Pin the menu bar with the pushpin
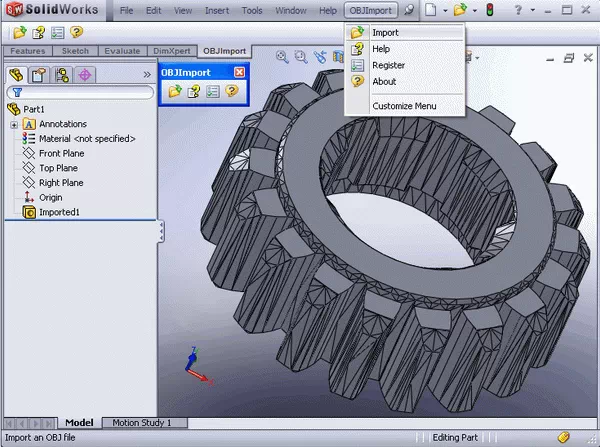 409,10
